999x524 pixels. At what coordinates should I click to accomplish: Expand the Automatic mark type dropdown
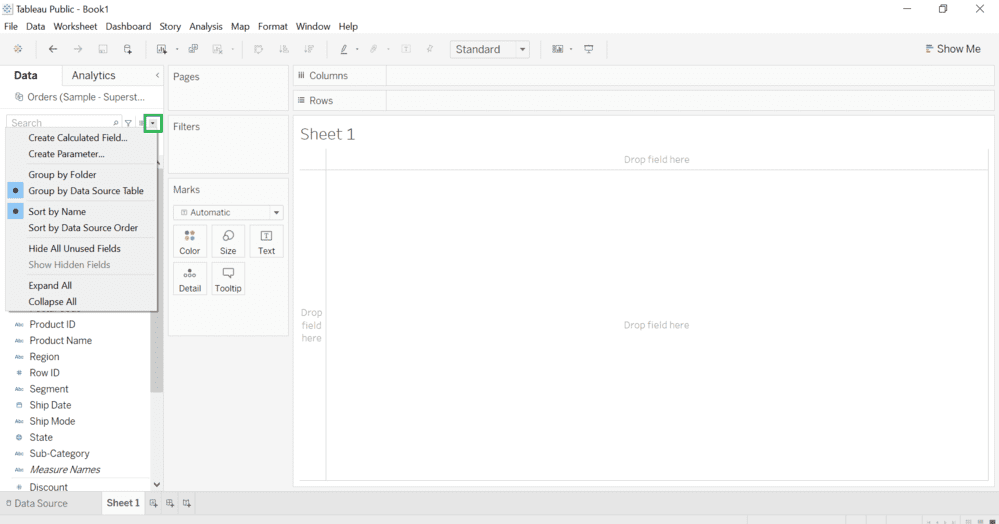click(x=228, y=212)
